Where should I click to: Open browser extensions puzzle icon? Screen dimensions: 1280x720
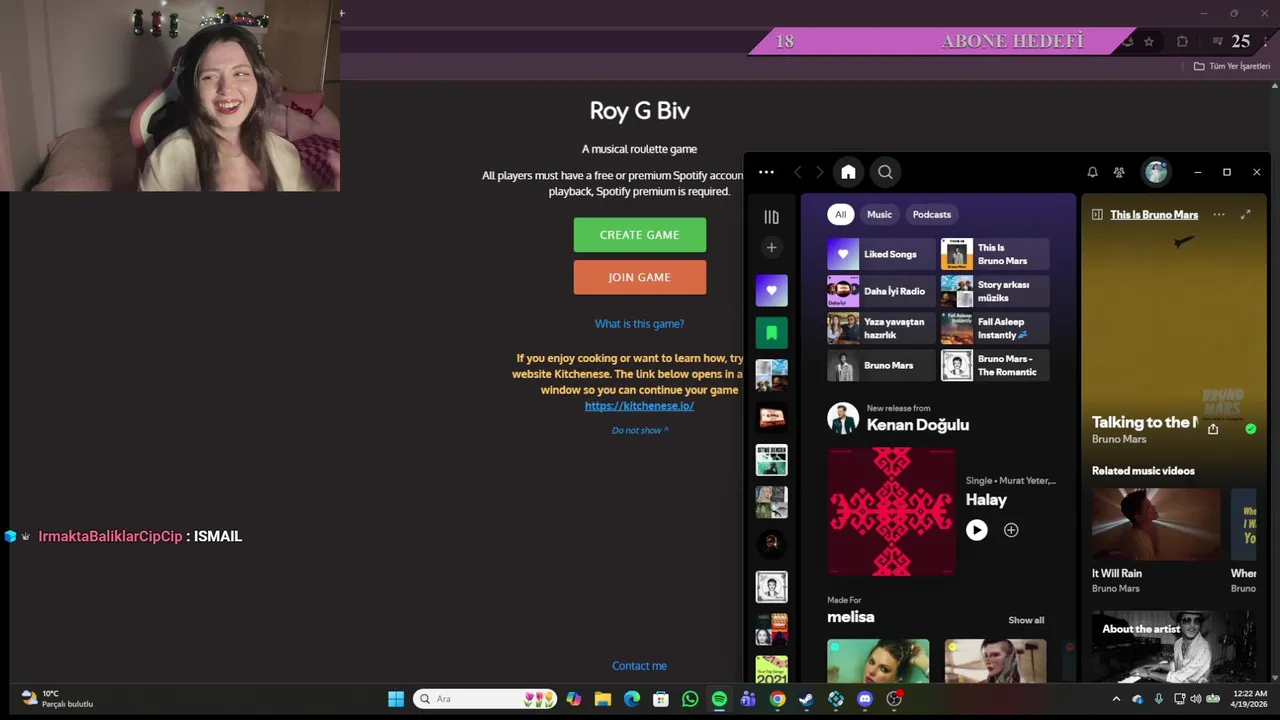pyautogui.click(x=1182, y=42)
